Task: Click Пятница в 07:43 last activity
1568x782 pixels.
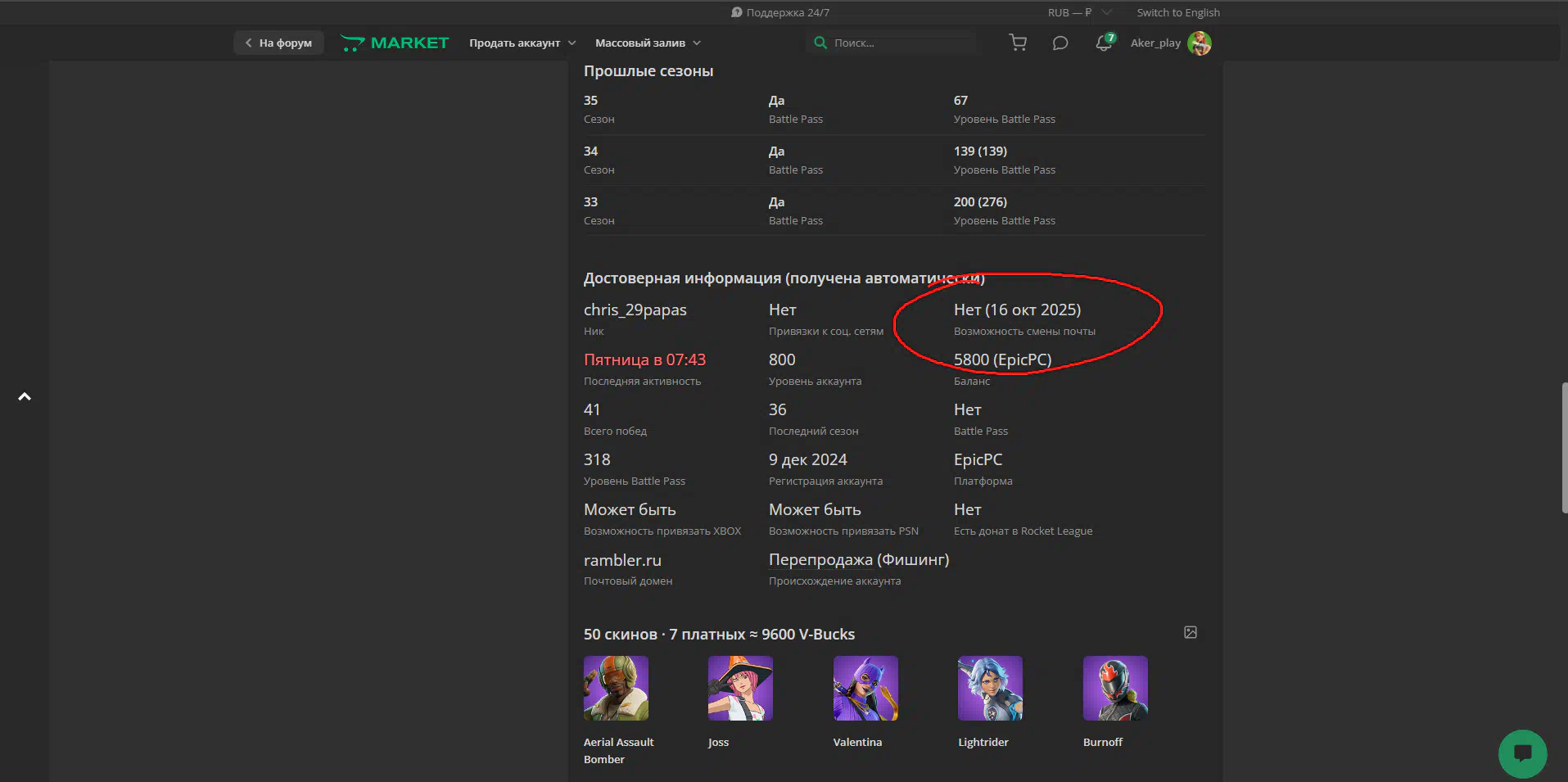Action: [x=644, y=359]
